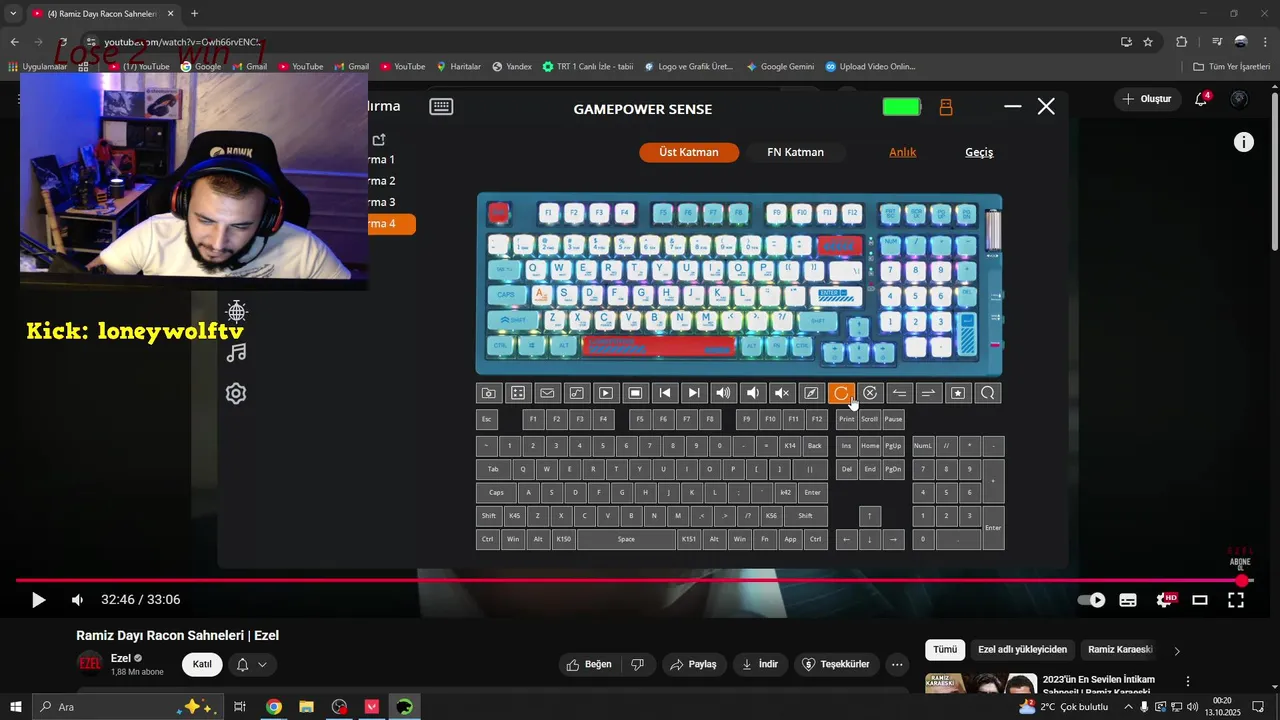Viewport: 1280px width, 720px height.
Task: Open the Google Gemini bookmark
Action: [x=780, y=67]
